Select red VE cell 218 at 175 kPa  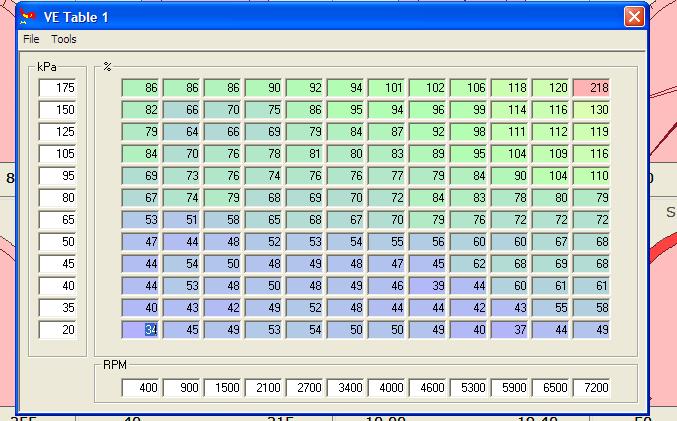pyautogui.click(x=592, y=88)
